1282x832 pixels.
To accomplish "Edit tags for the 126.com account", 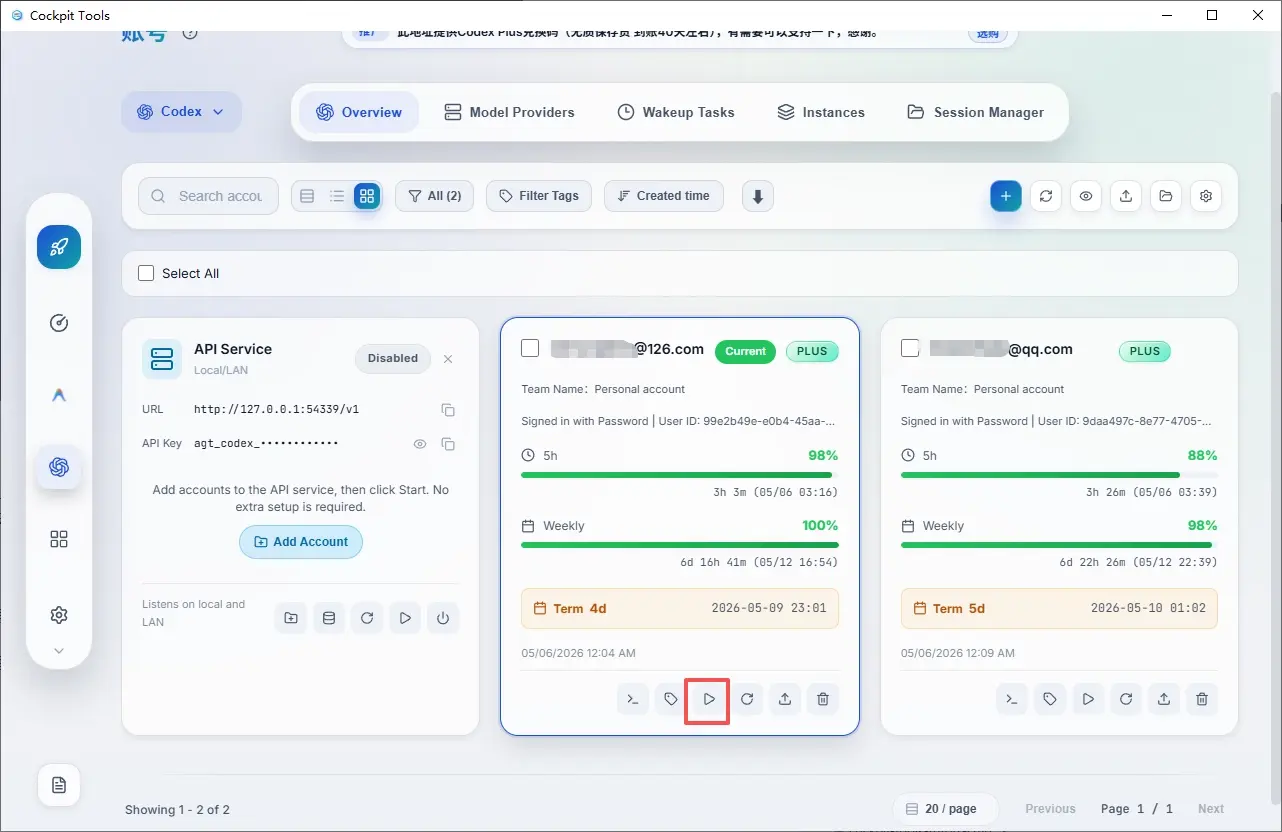I will point(671,699).
